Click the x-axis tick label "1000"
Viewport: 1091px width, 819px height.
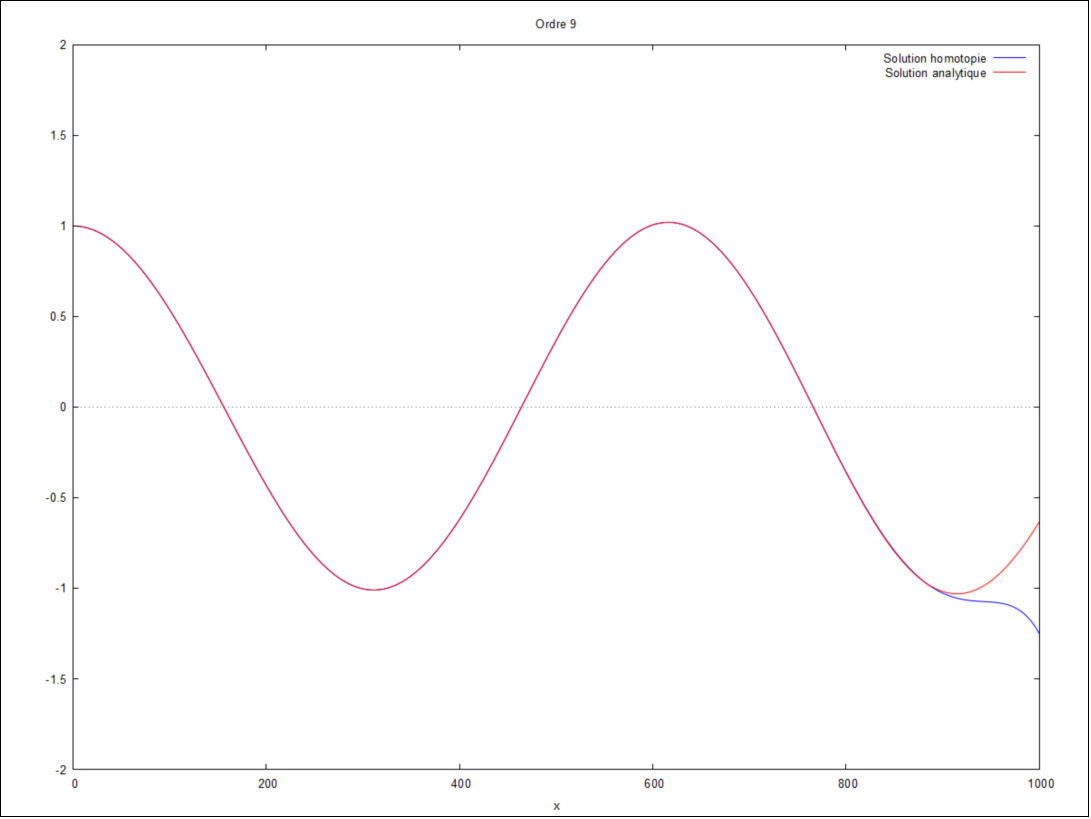[x=1041, y=784]
